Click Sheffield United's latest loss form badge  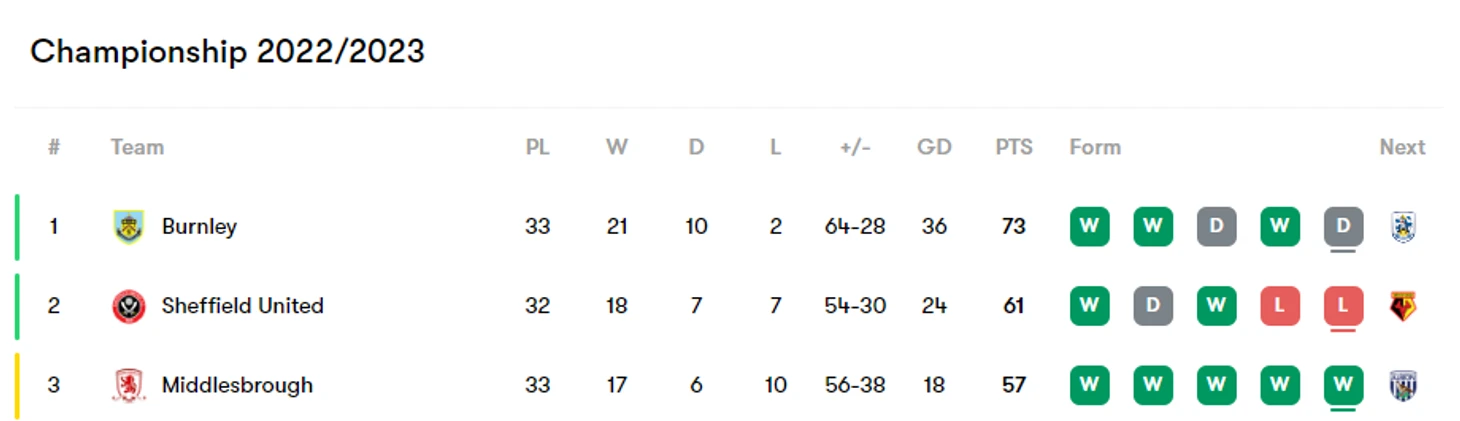coord(1343,306)
